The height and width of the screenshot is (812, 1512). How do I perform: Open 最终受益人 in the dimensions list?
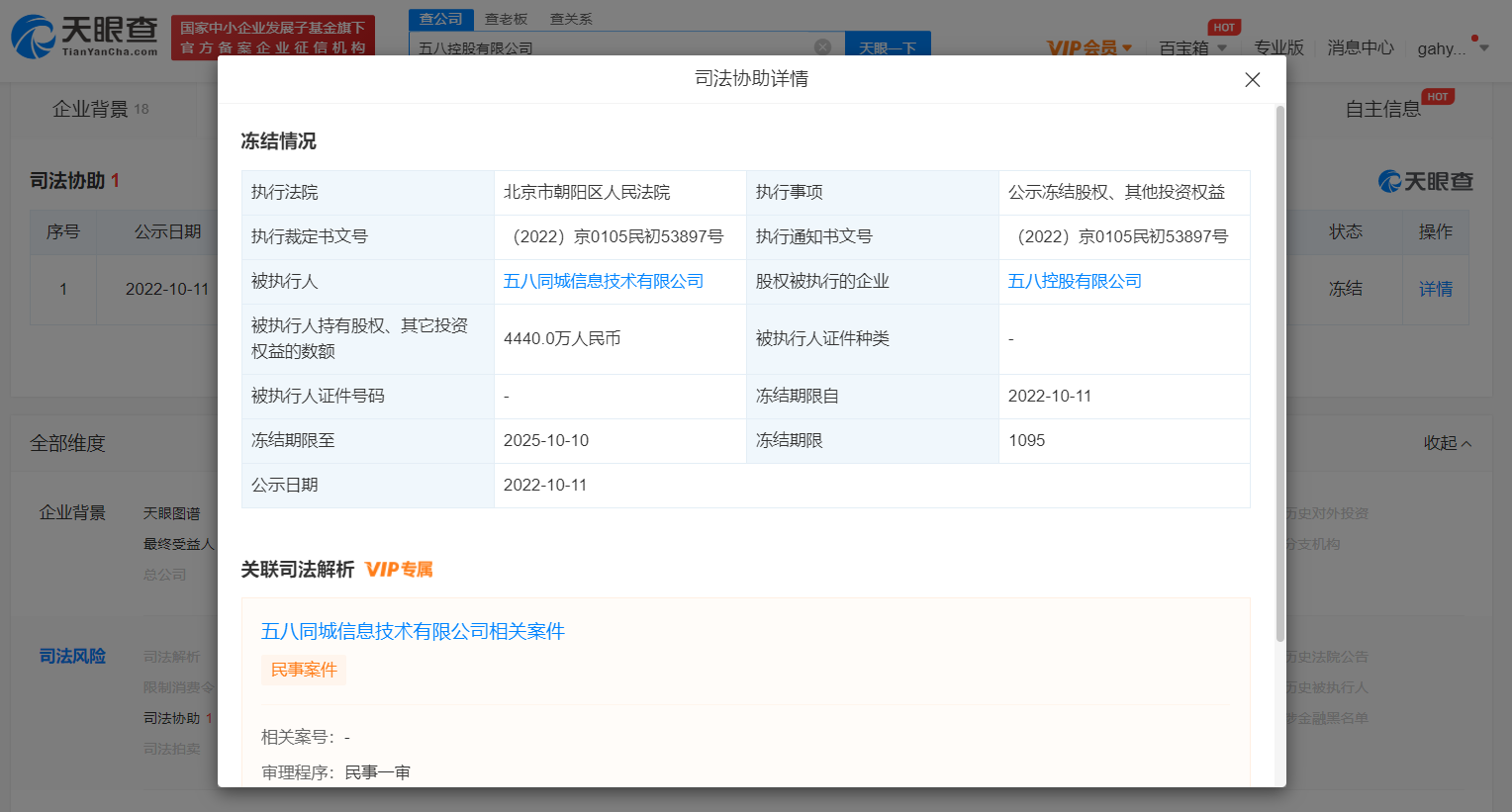[x=178, y=544]
